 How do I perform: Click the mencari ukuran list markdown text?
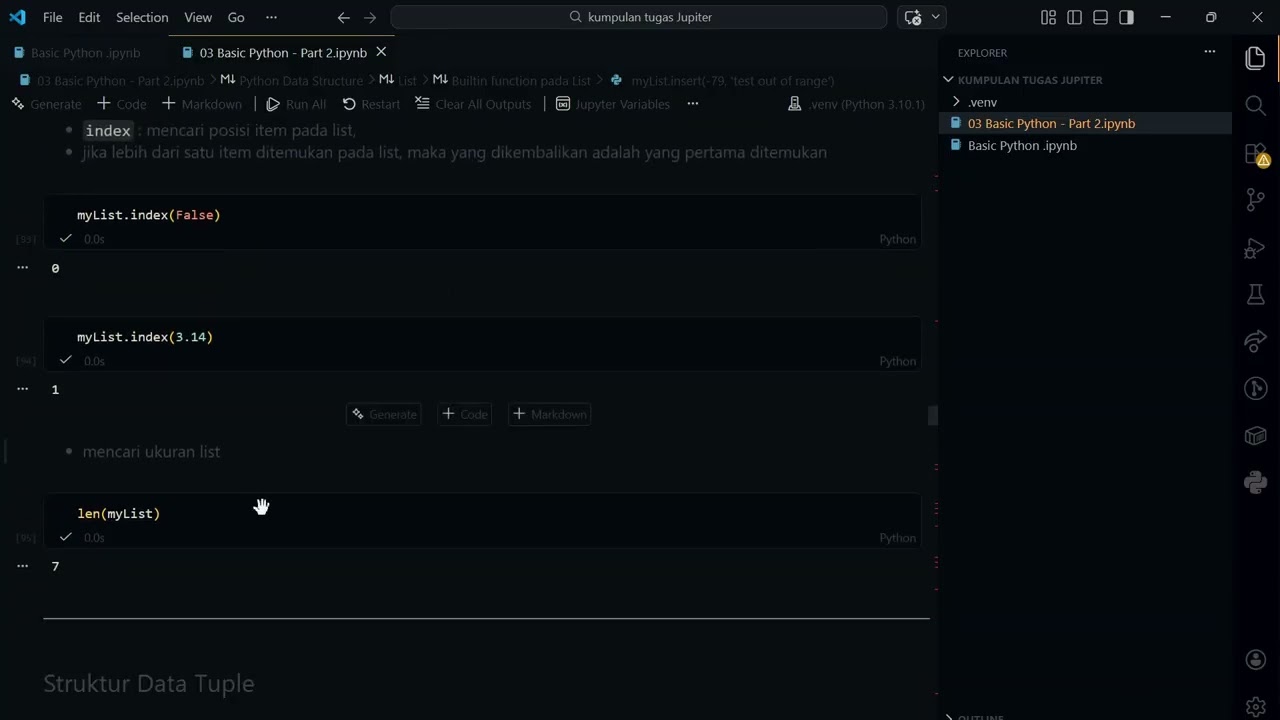tap(151, 452)
